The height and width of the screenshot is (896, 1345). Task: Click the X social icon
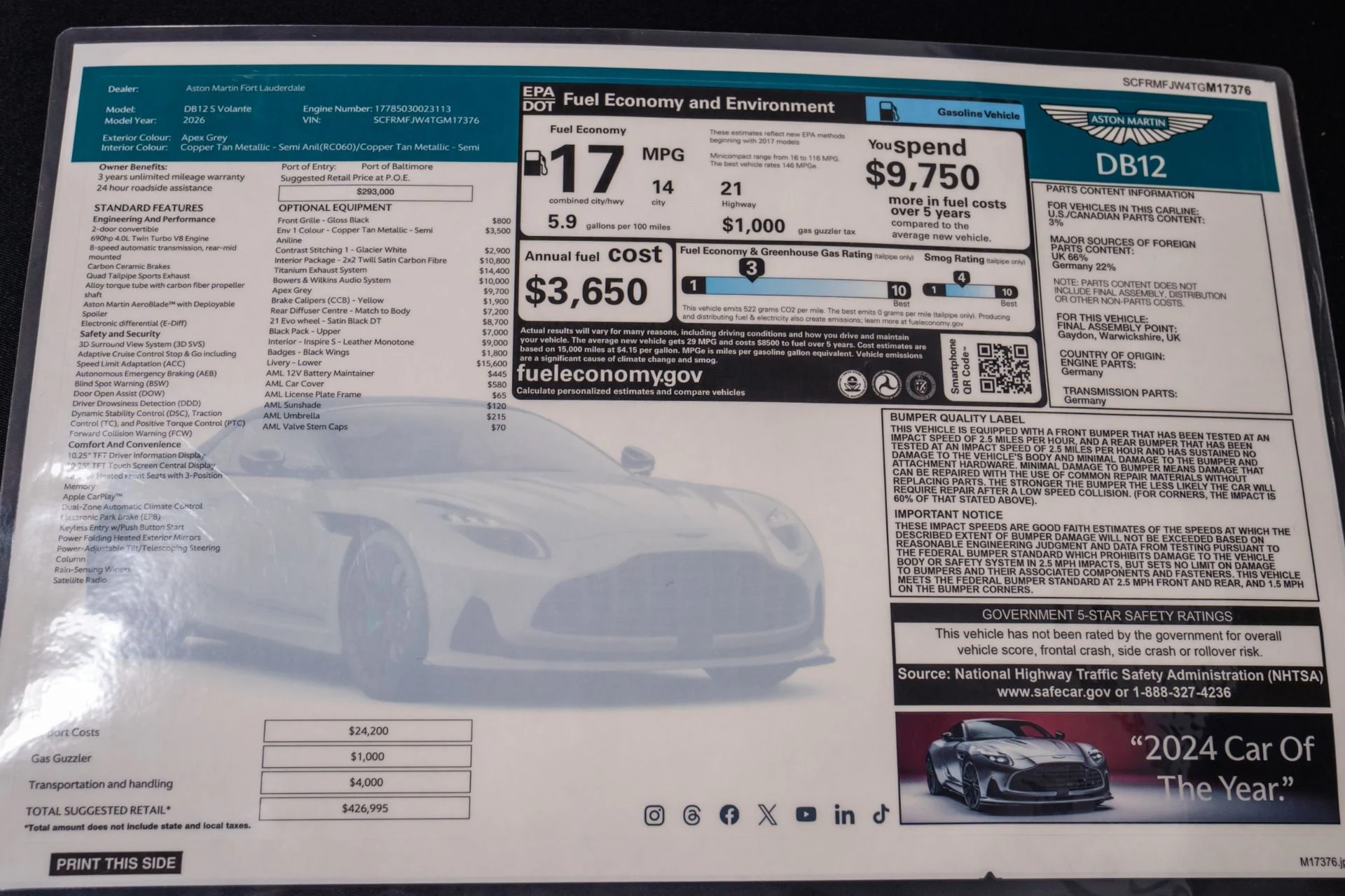point(768,814)
